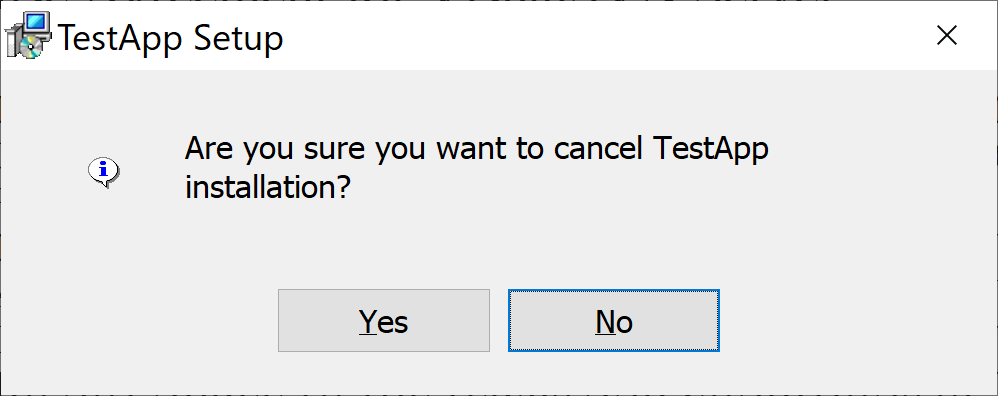This screenshot has width=998, height=396.
Task: Click the blank area right of No
Action: (x=856, y=320)
